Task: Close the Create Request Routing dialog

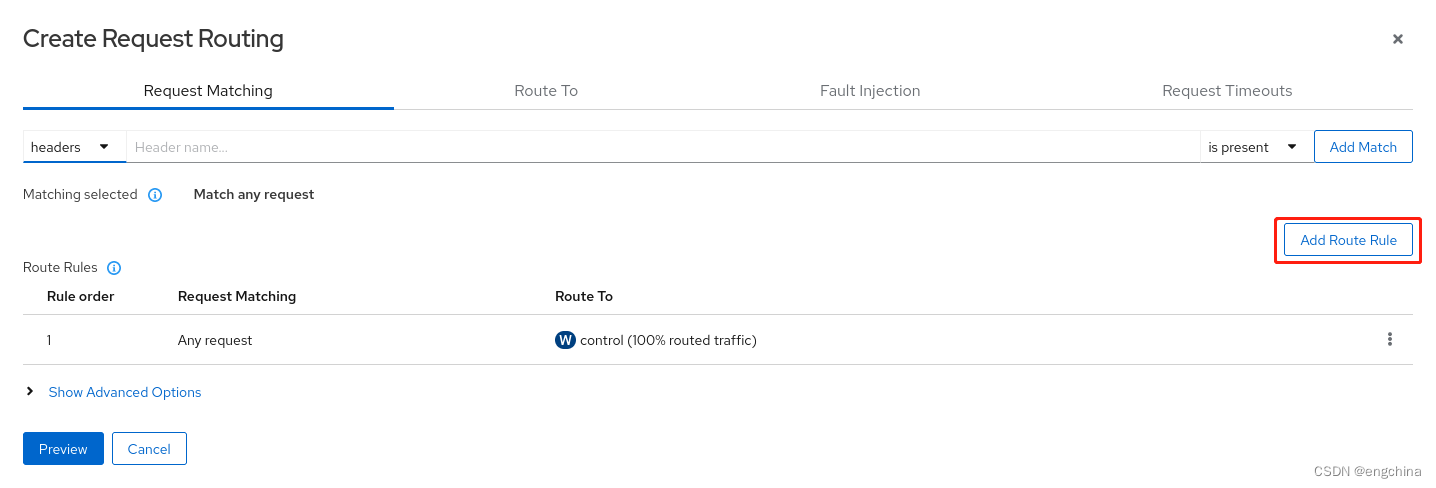Action: [x=1397, y=39]
